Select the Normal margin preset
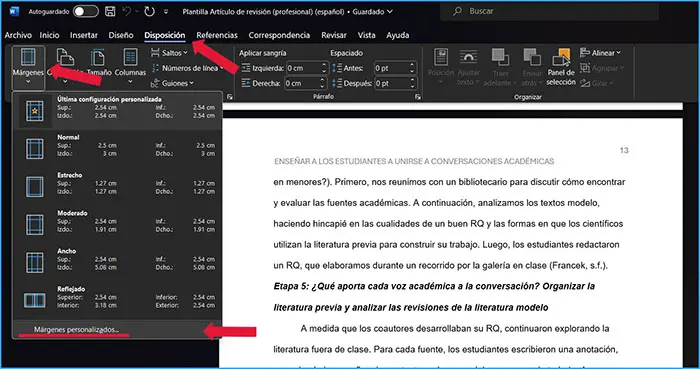This screenshot has width=700, height=369. (117, 149)
